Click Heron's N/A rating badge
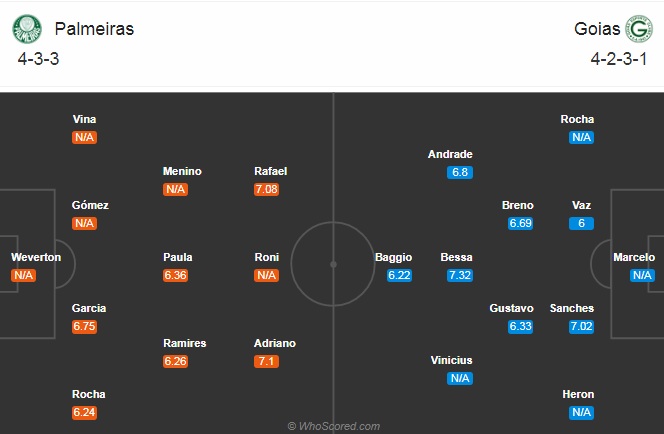Viewport: 664px width, 434px height. coord(581,412)
